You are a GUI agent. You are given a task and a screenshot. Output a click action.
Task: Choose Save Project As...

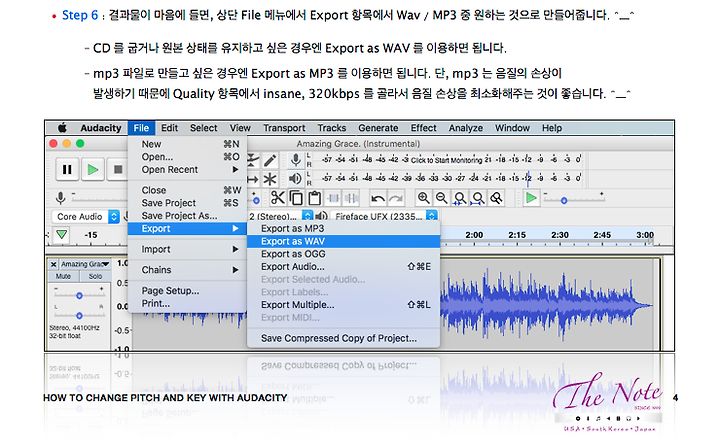pyautogui.click(x=187, y=215)
